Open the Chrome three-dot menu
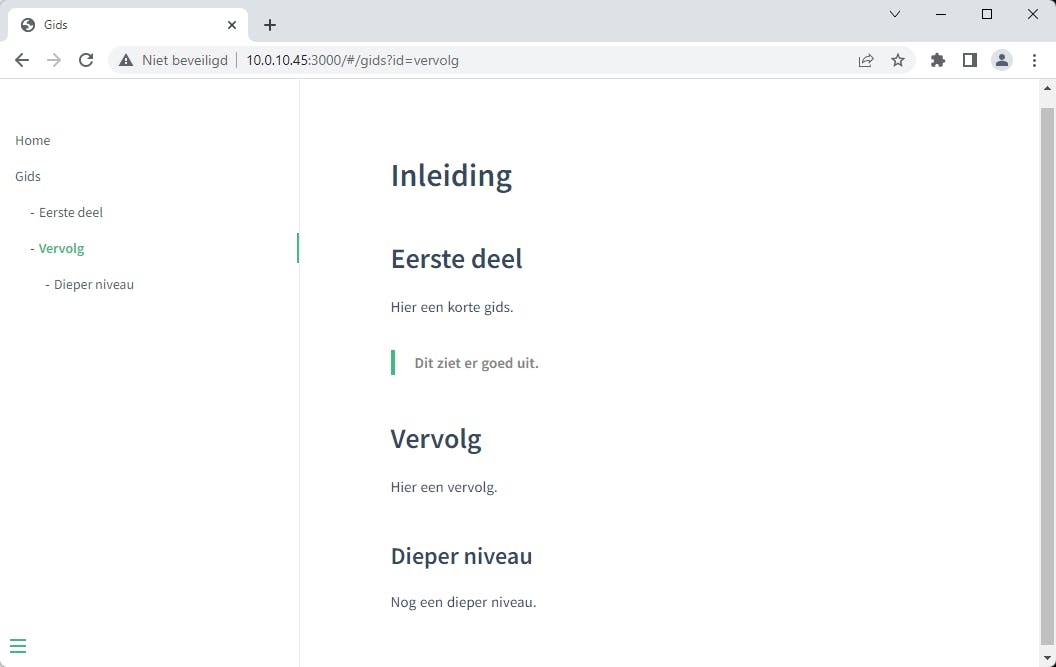The image size is (1056, 667). (1035, 60)
